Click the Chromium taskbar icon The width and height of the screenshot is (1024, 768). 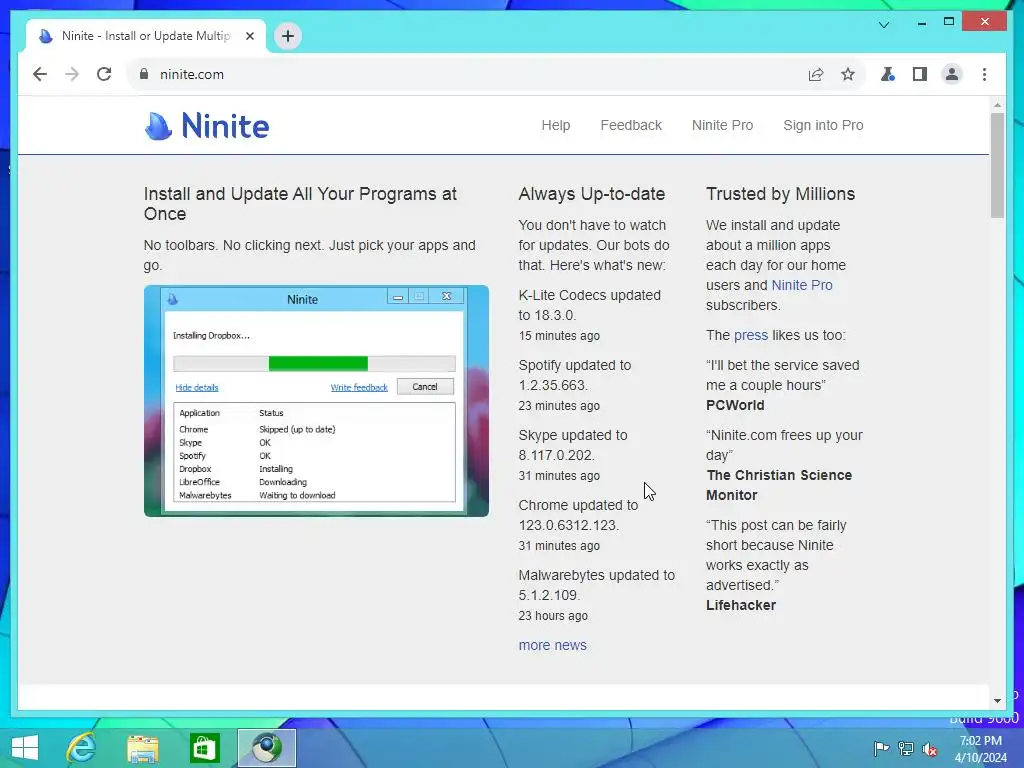pyautogui.click(x=266, y=748)
